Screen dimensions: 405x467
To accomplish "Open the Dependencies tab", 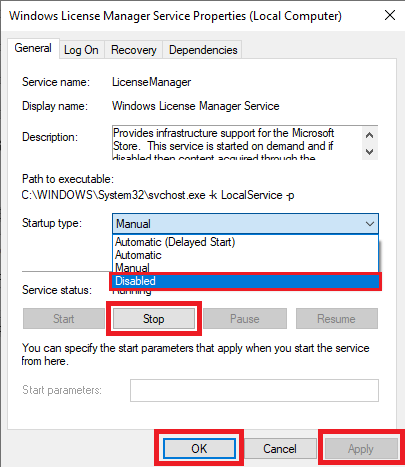I will (203, 50).
